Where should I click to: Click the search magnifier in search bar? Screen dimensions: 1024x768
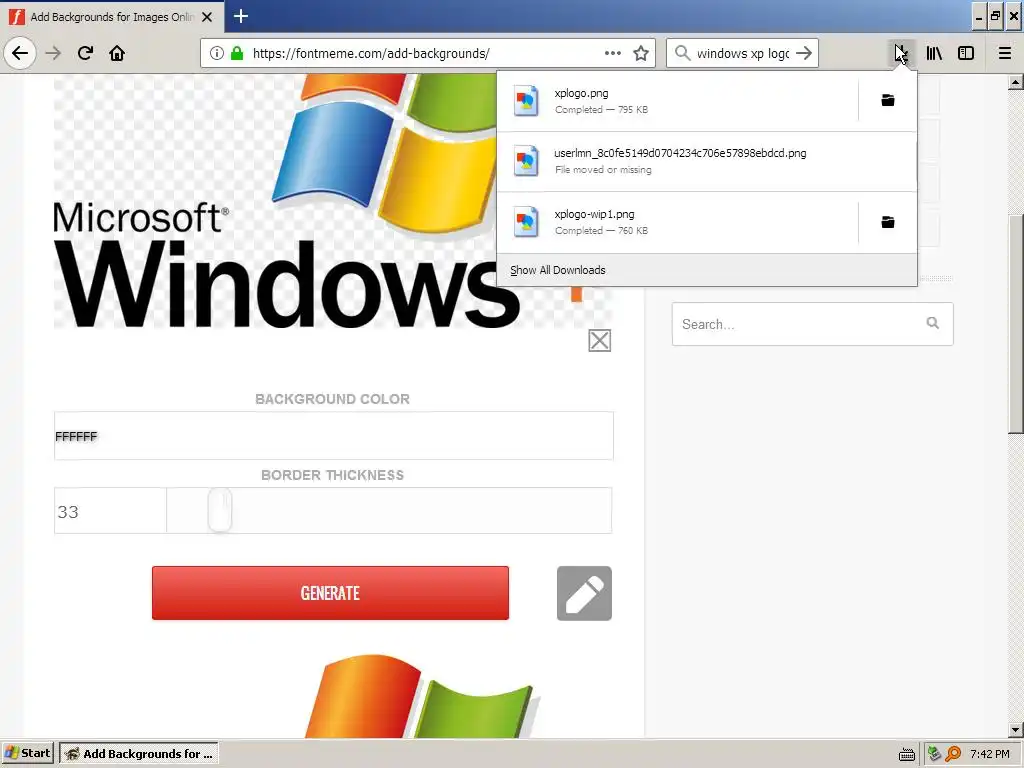point(682,53)
